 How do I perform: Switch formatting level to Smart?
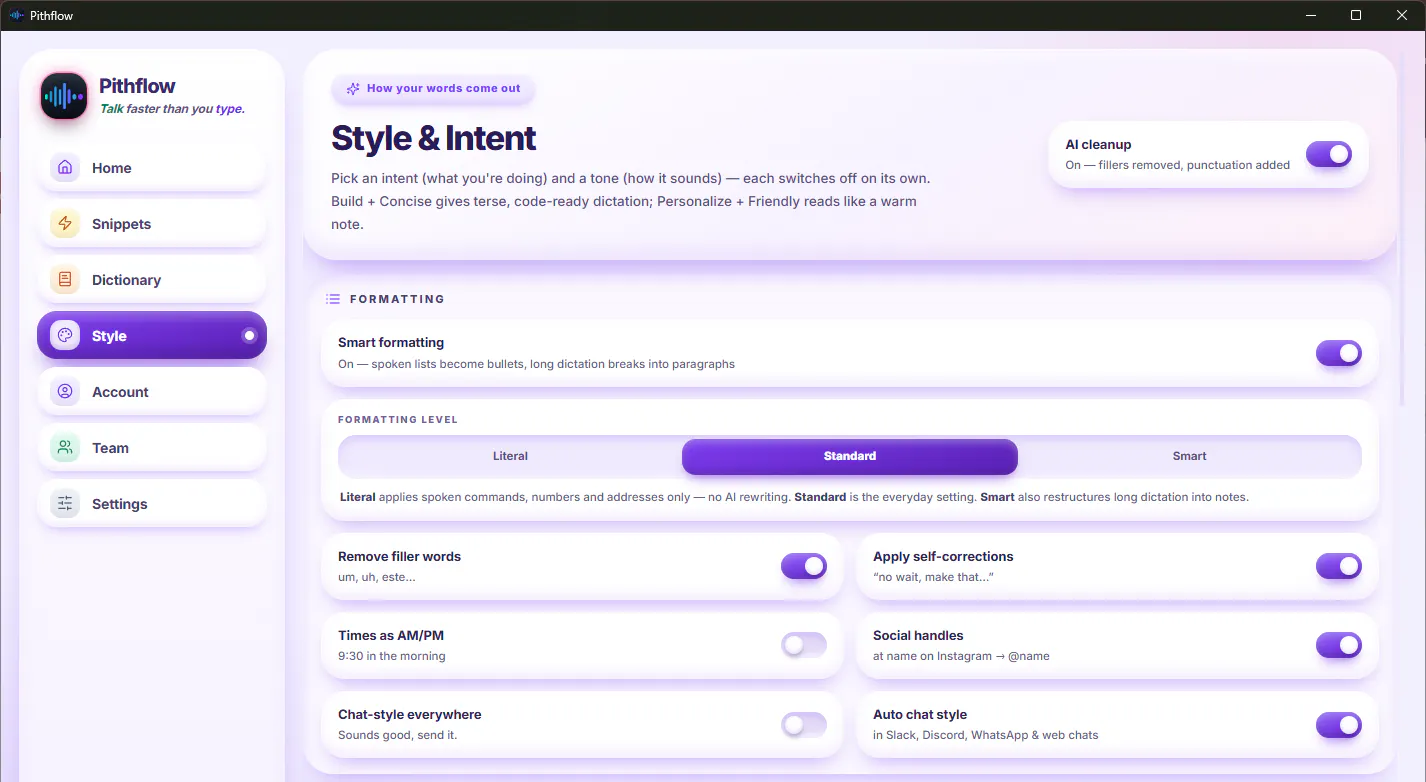(1190, 456)
